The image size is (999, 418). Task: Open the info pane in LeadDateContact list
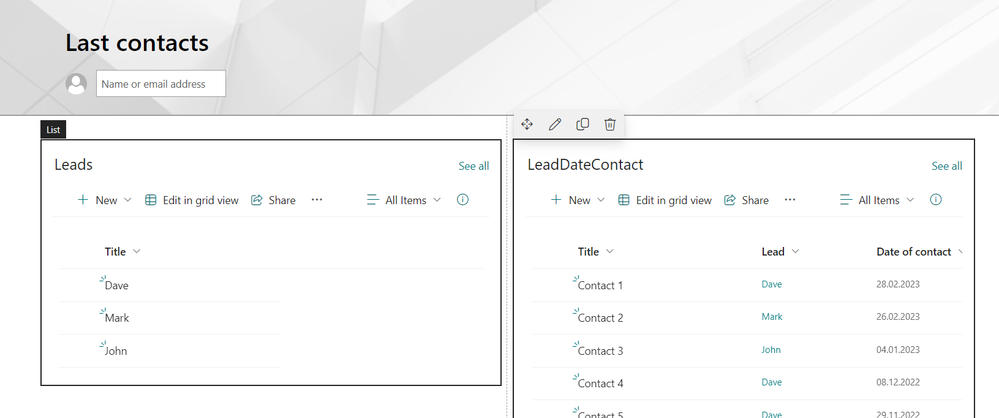pos(935,199)
